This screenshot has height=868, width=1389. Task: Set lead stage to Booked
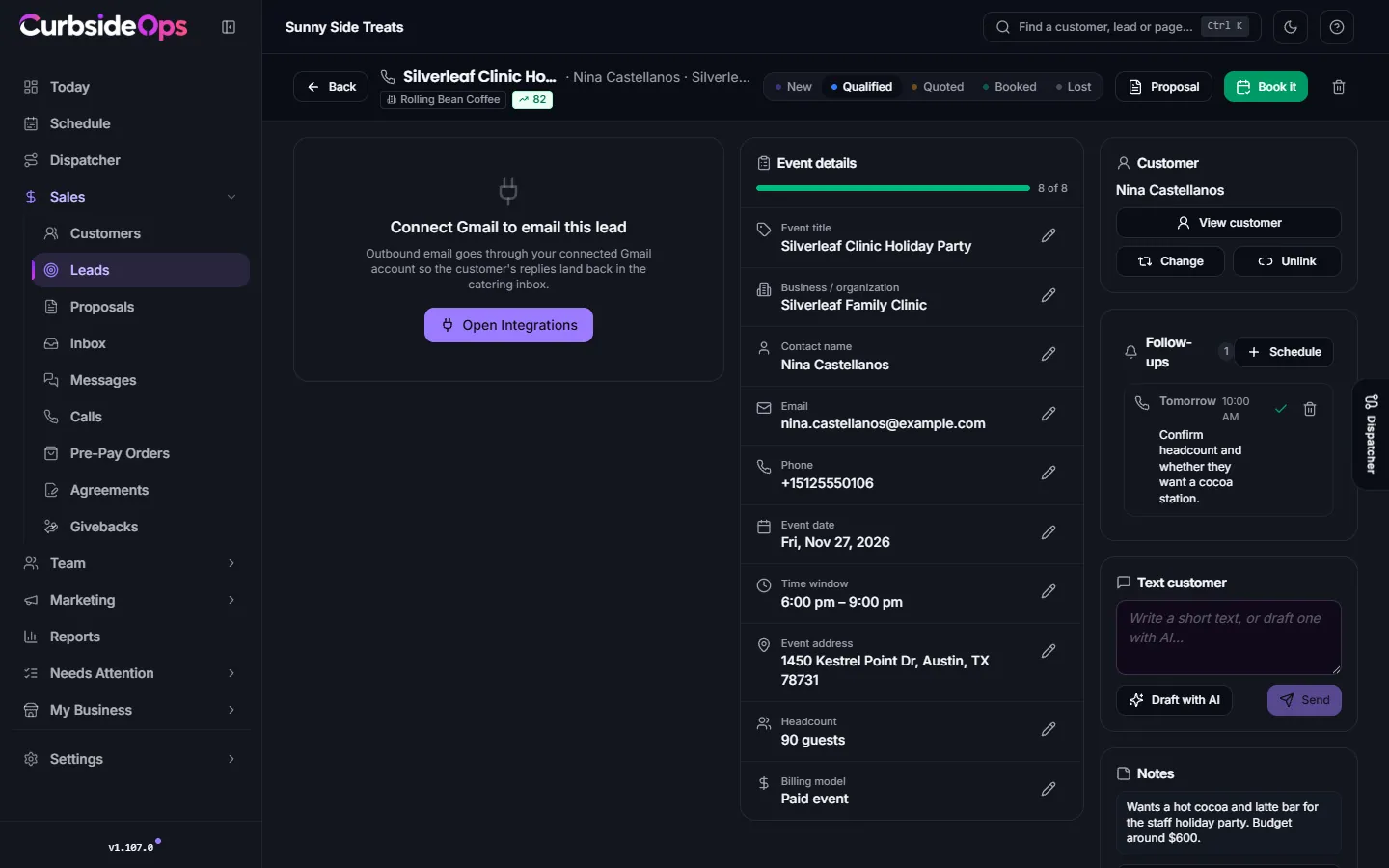pos(1010,87)
